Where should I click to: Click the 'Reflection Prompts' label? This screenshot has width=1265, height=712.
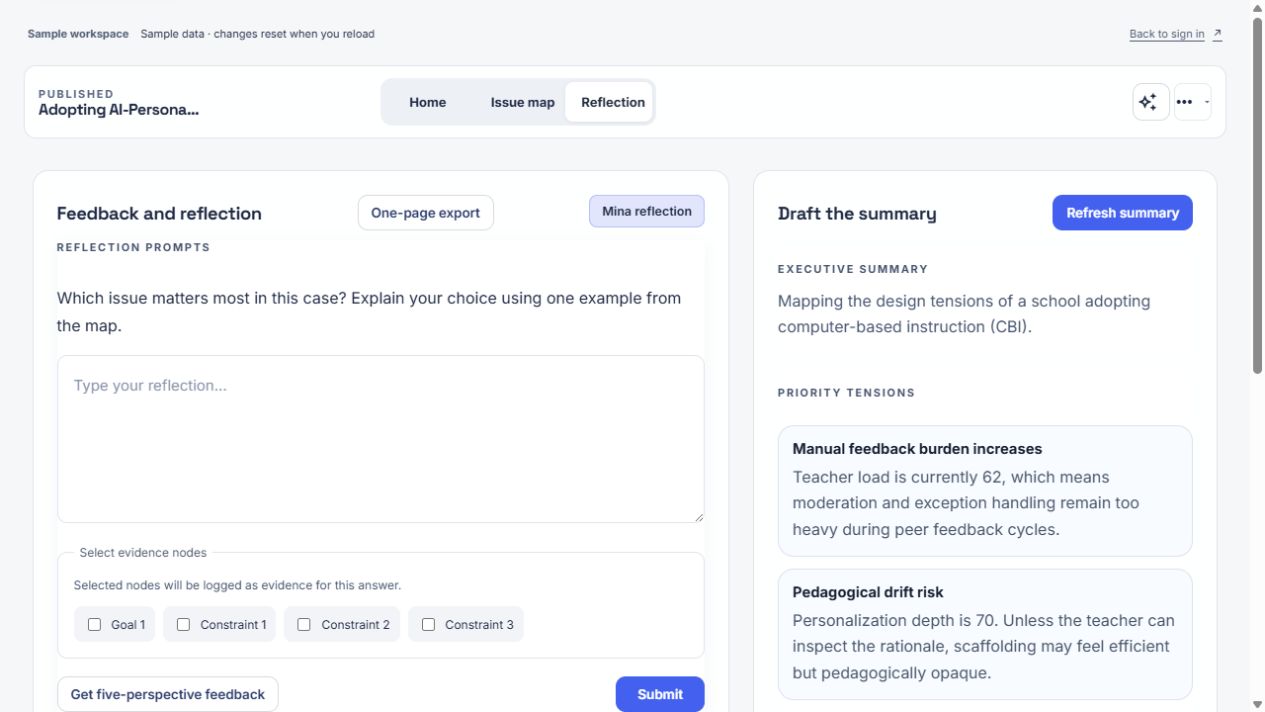click(x=133, y=247)
